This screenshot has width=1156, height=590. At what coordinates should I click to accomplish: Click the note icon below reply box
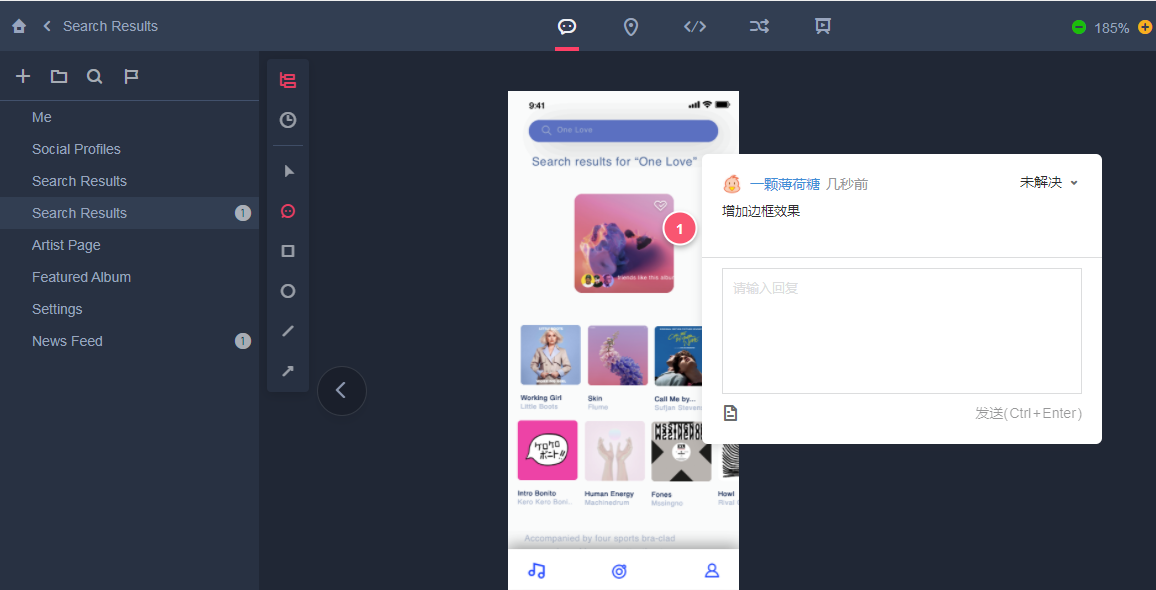click(x=730, y=413)
